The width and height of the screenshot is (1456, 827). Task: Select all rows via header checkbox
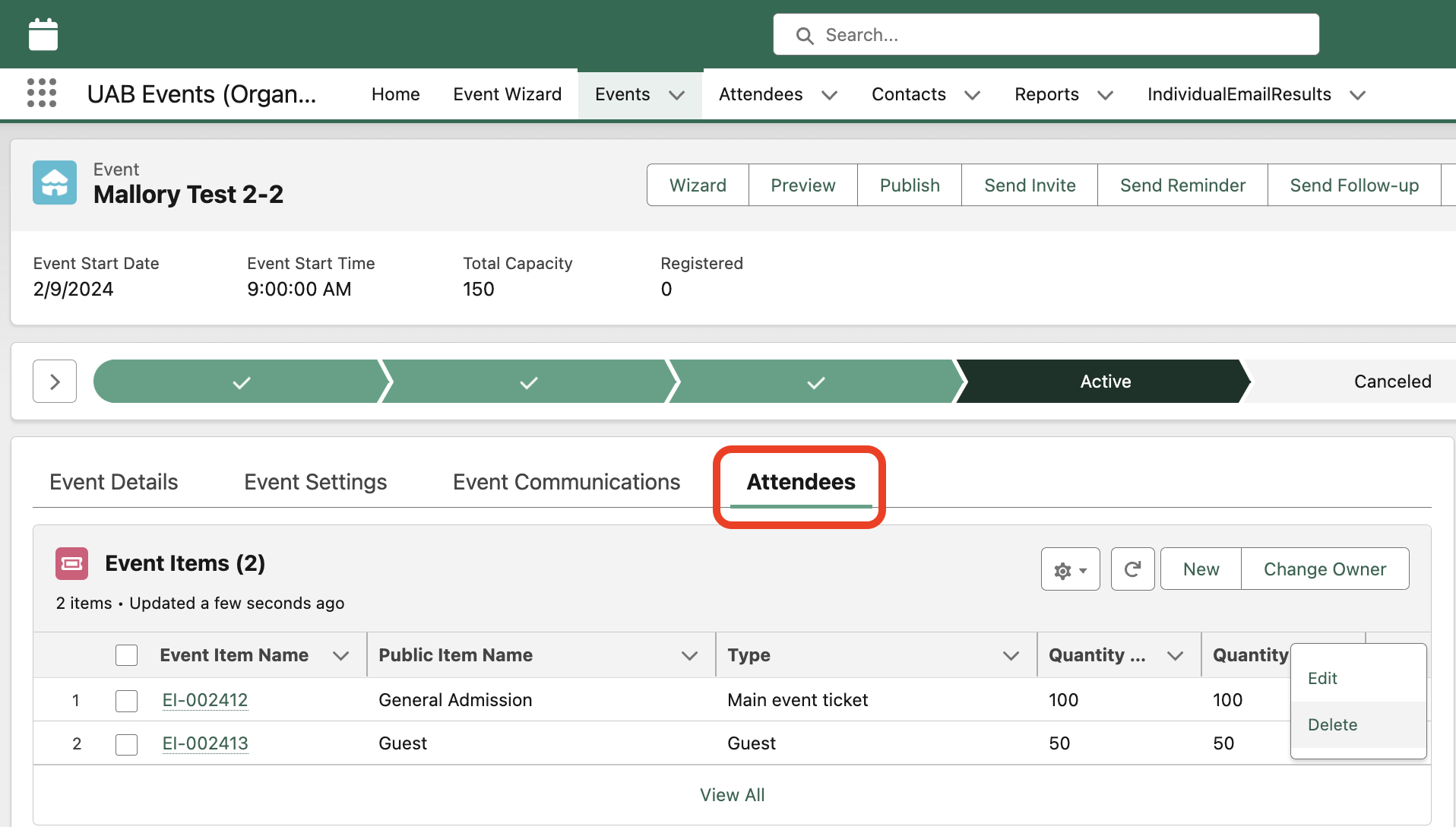pos(126,654)
